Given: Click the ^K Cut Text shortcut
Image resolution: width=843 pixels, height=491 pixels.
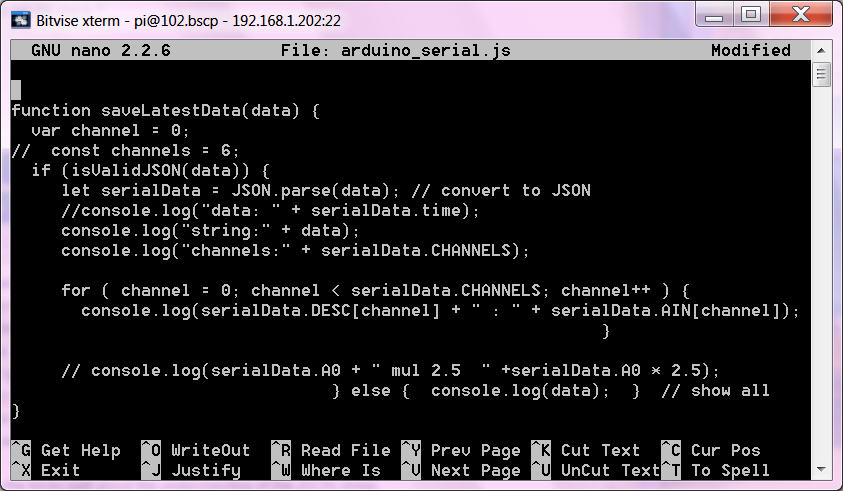Looking at the screenshot, I should [x=585, y=450].
